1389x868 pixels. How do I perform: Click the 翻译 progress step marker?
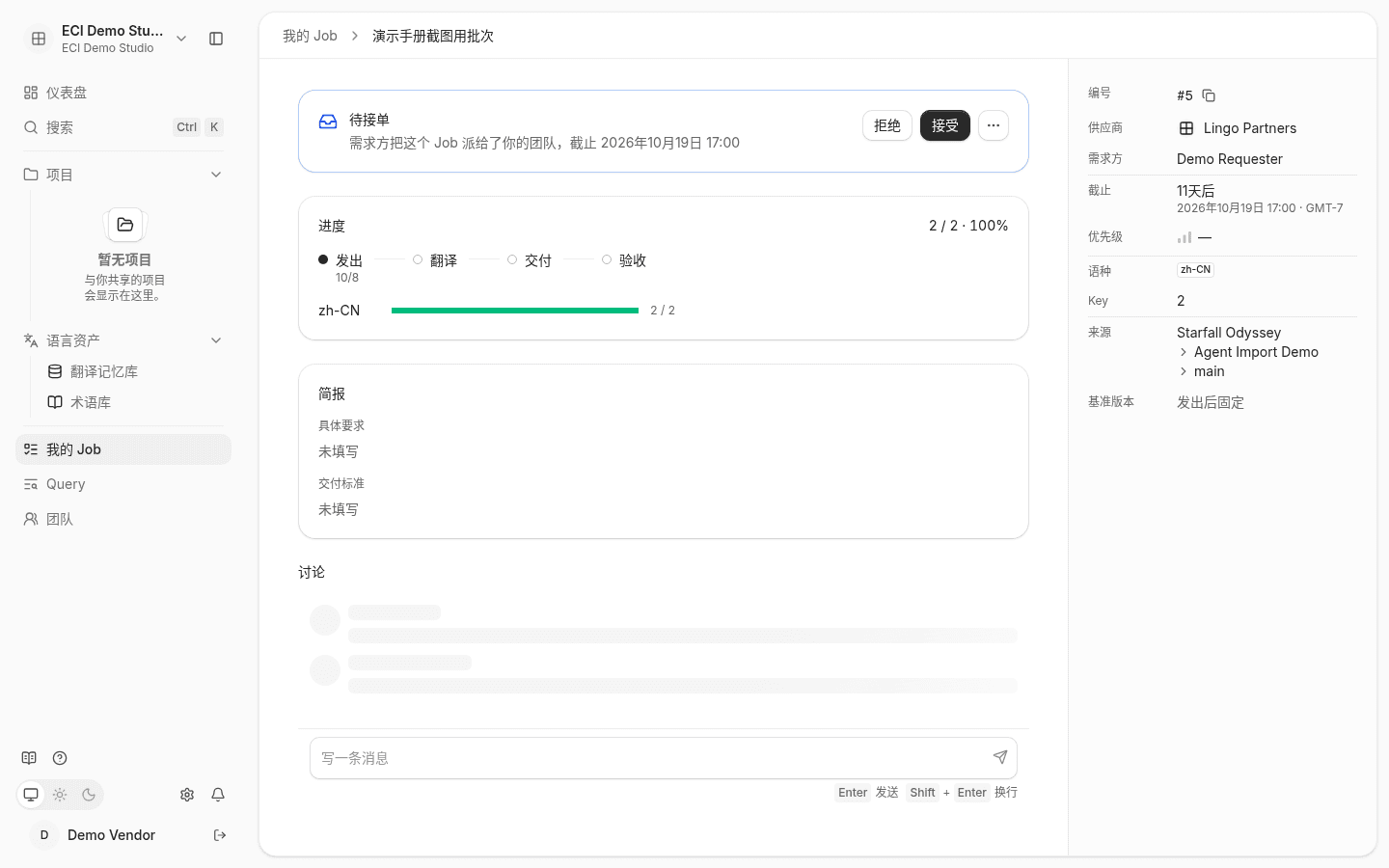coord(418,259)
